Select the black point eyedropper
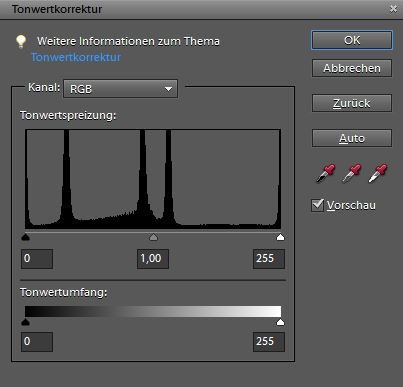This screenshot has width=403, height=387. (325, 173)
